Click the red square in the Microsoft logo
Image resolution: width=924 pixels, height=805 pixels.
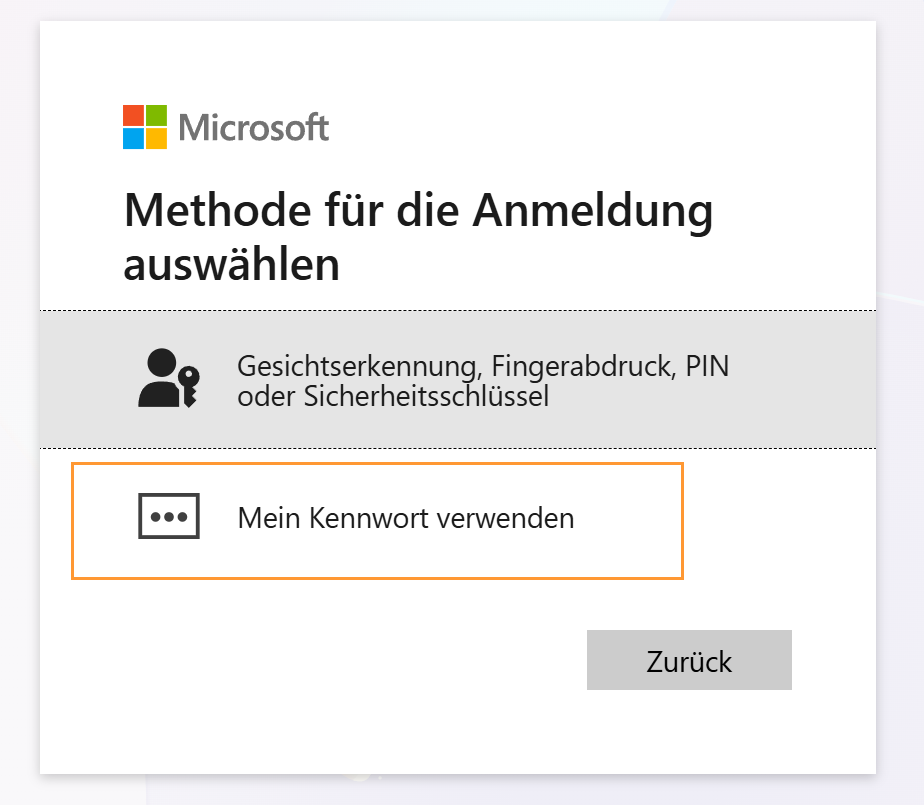point(131,114)
